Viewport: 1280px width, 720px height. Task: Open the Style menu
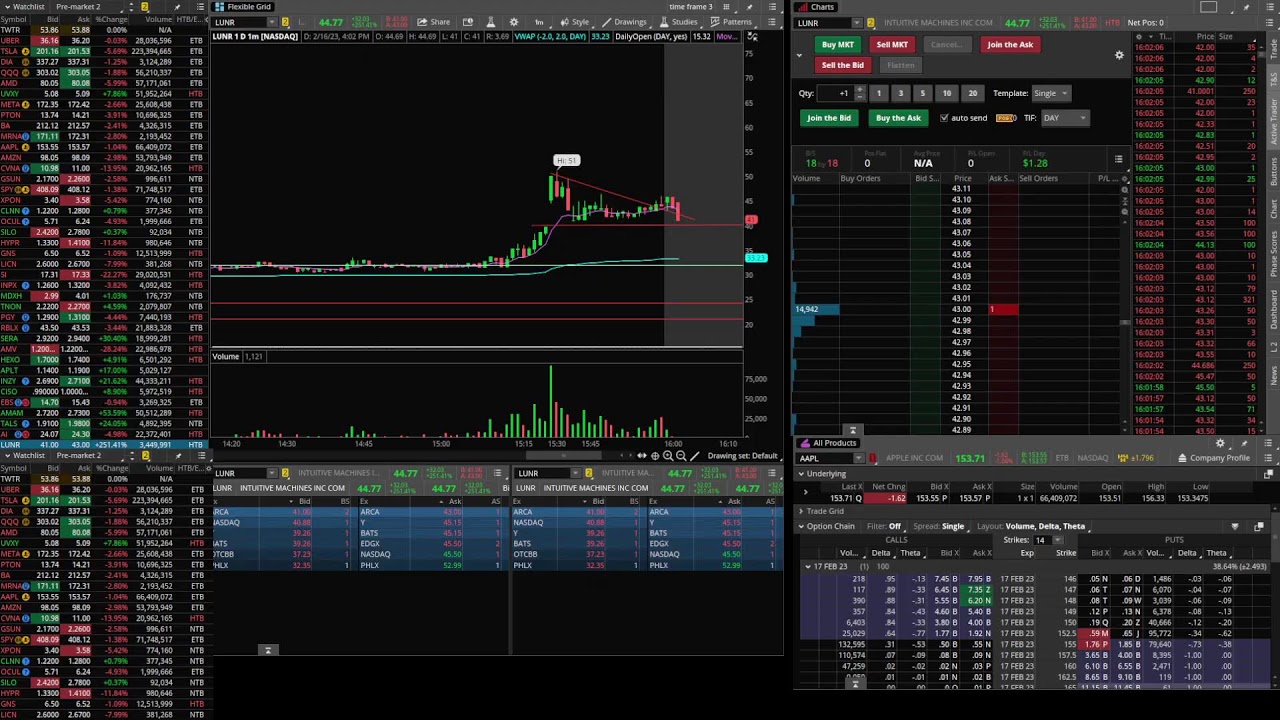[x=574, y=22]
